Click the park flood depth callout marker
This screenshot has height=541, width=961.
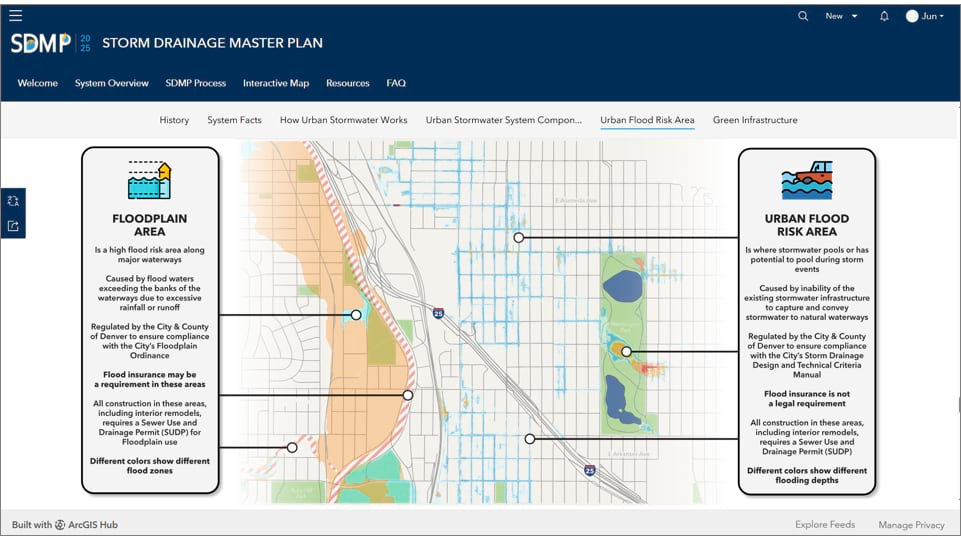pyautogui.click(x=626, y=352)
